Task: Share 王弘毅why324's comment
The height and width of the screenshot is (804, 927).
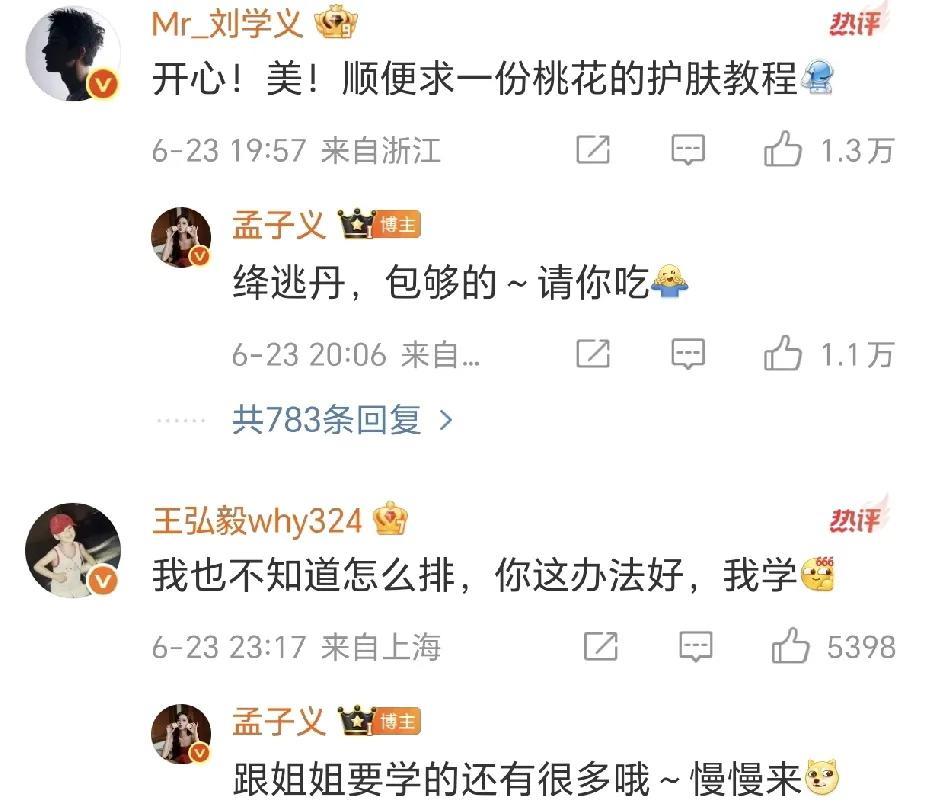Action: 601,646
